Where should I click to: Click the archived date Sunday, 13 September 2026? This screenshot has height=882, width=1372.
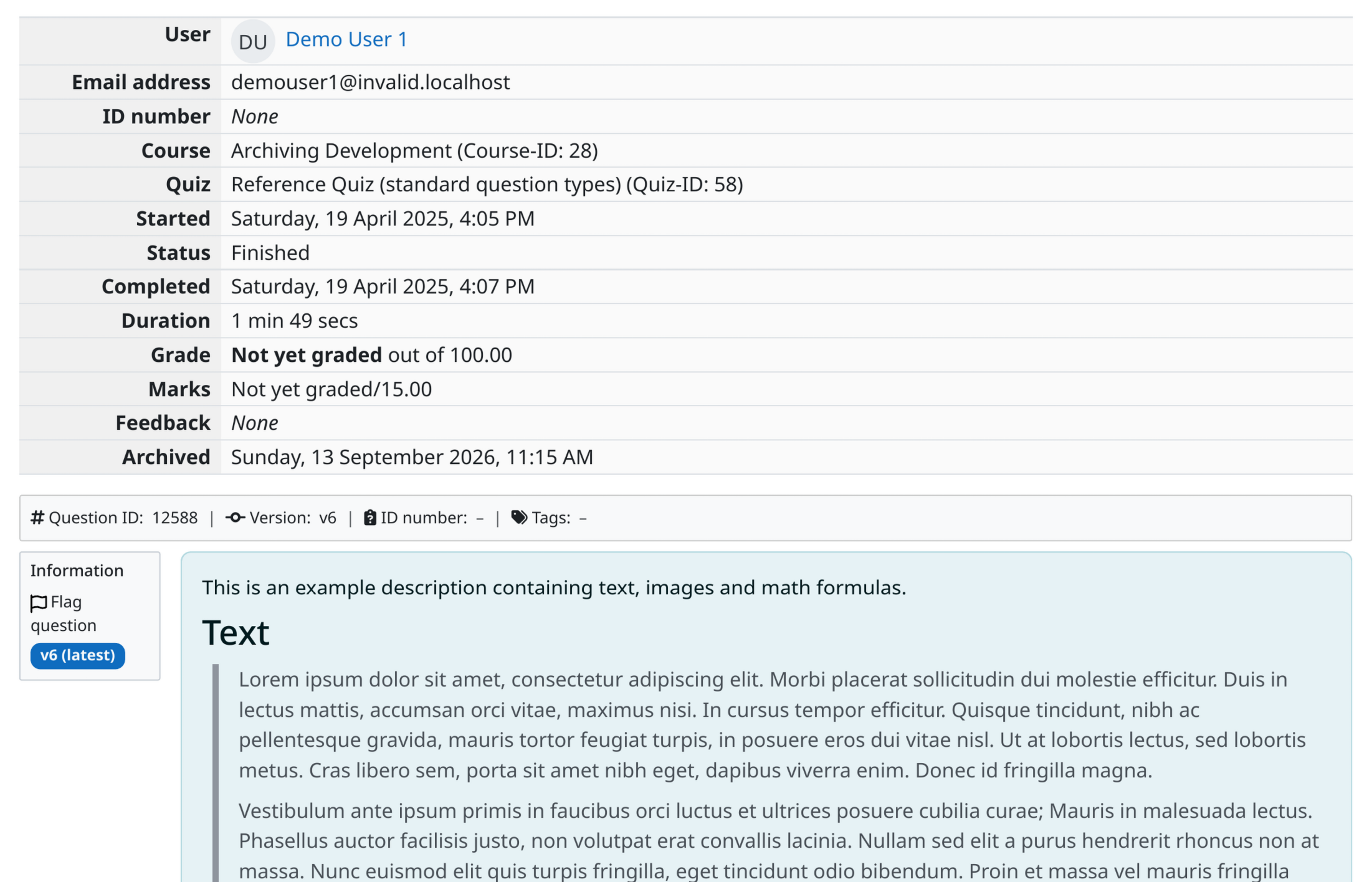coord(412,457)
